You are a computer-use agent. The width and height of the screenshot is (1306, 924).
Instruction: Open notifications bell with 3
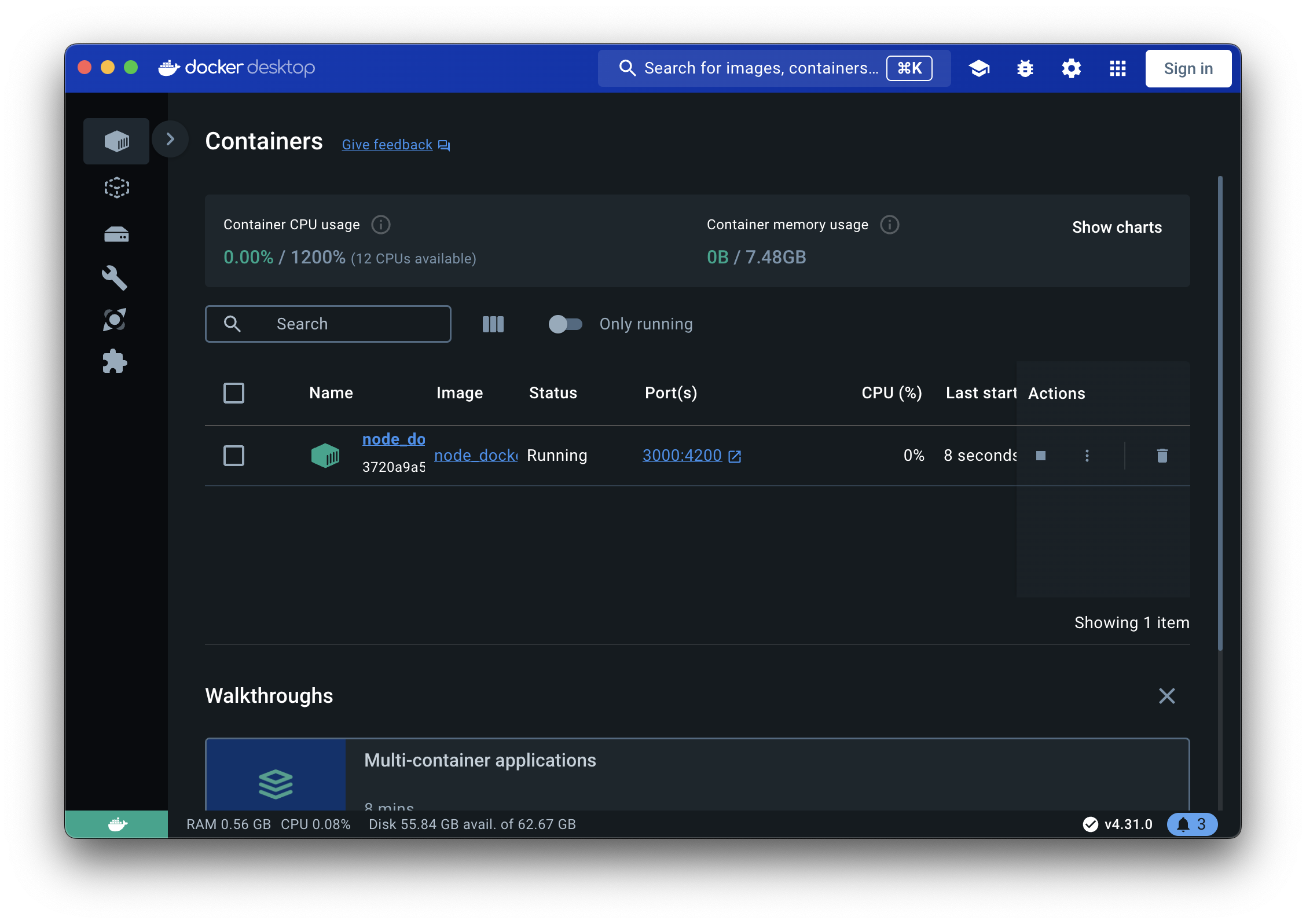click(1192, 824)
